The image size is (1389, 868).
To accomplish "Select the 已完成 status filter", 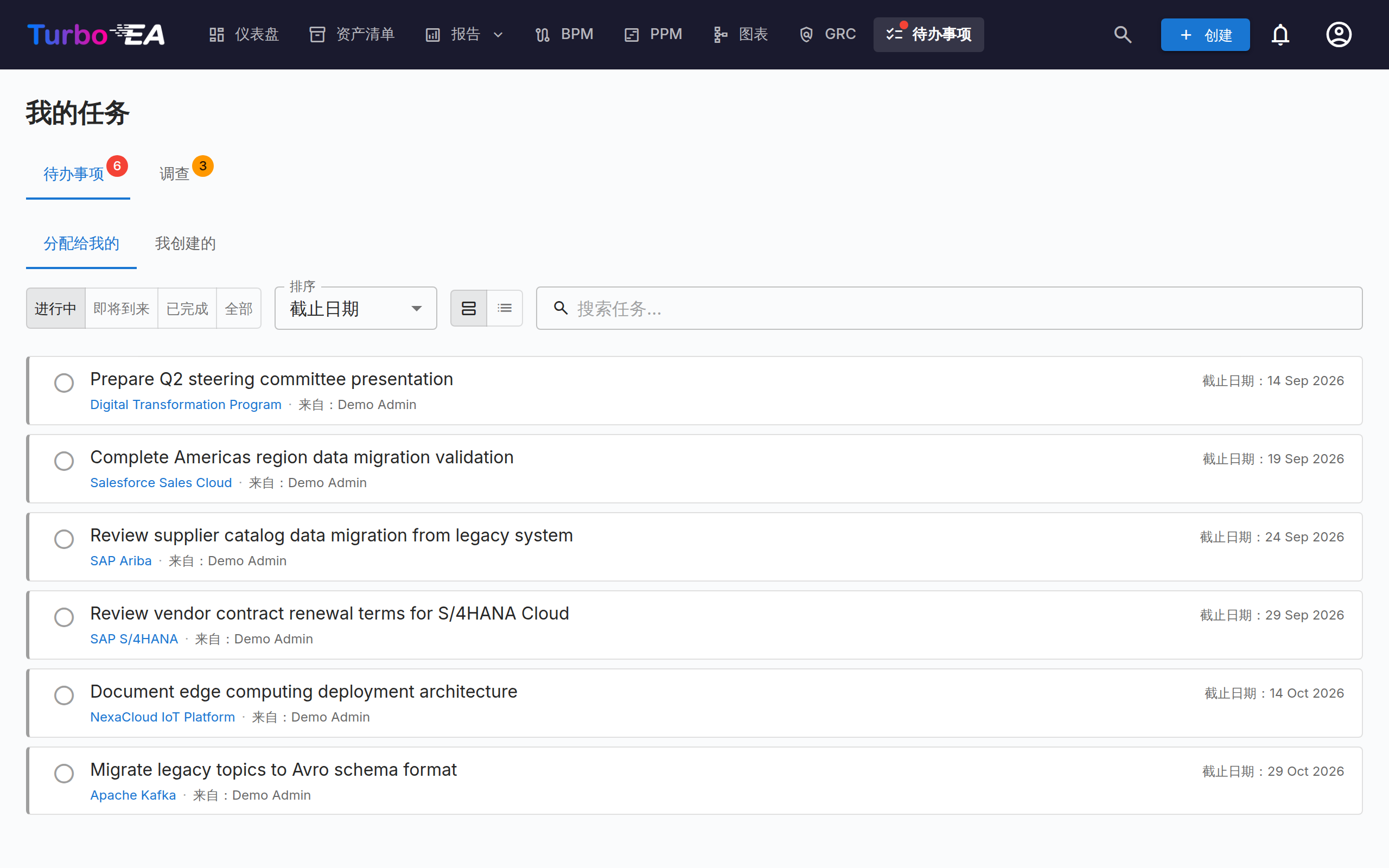I will [187, 308].
